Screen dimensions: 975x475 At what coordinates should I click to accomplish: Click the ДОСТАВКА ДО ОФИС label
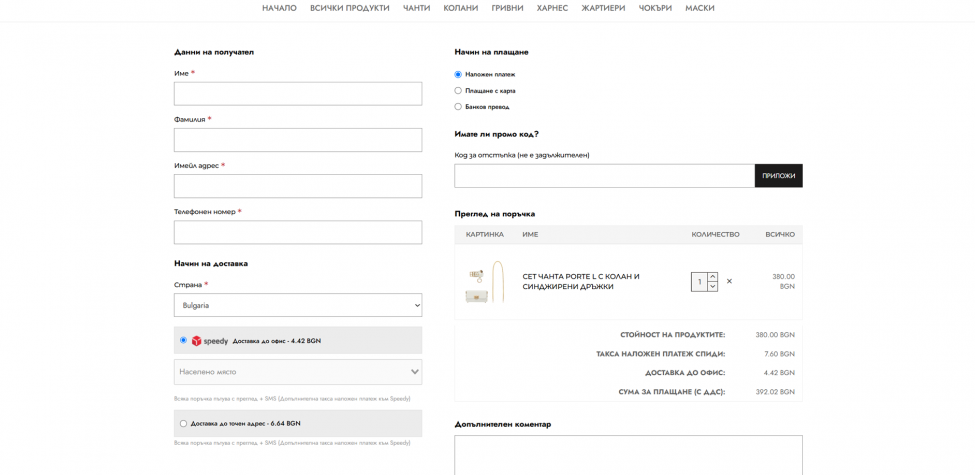[685, 373]
